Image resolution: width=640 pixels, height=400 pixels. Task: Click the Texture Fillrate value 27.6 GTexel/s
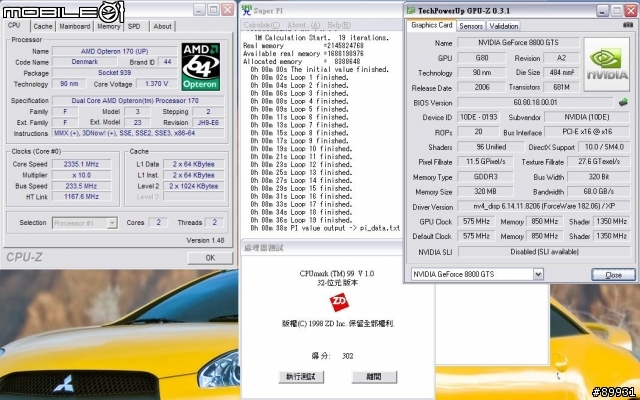[x=598, y=162]
